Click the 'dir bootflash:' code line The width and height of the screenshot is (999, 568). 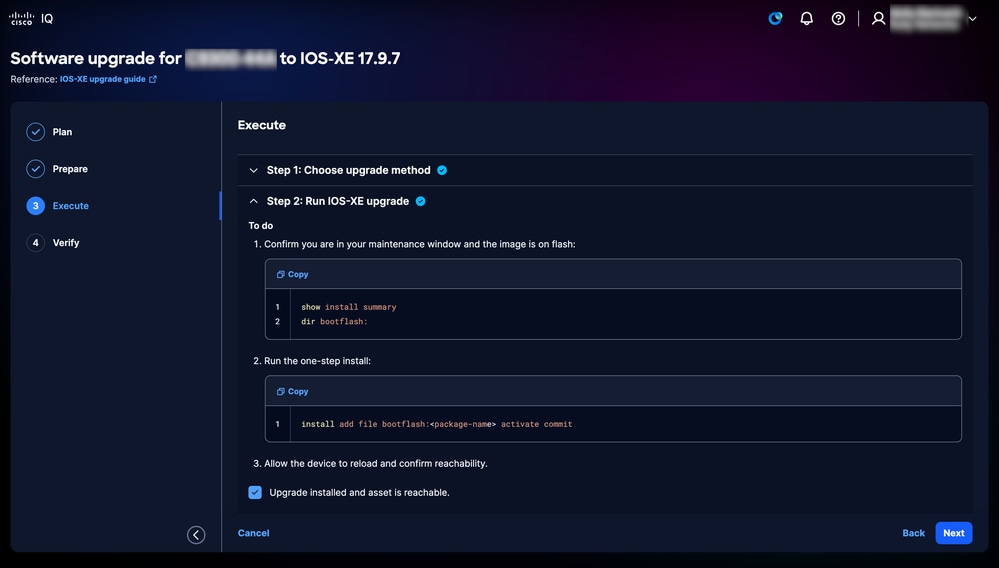tap(334, 322)
